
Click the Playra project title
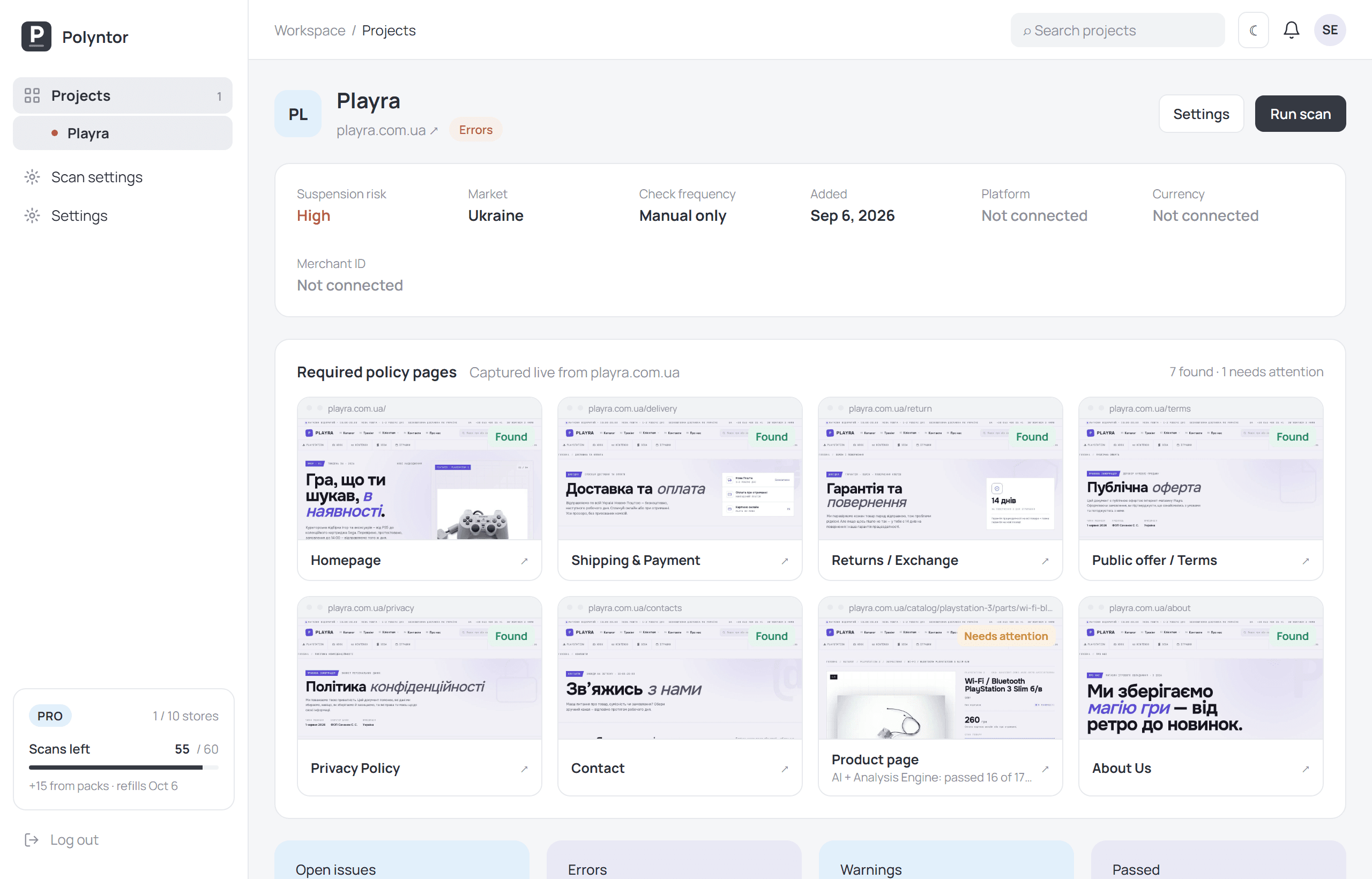368,101
